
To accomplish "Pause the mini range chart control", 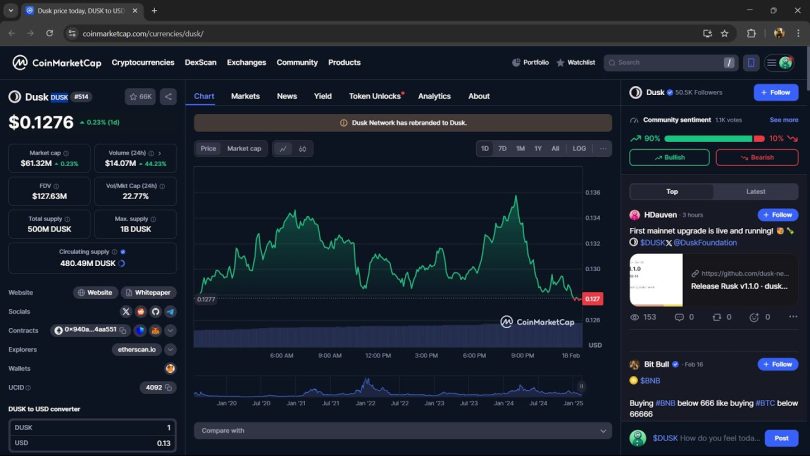I will click(581, 386).
